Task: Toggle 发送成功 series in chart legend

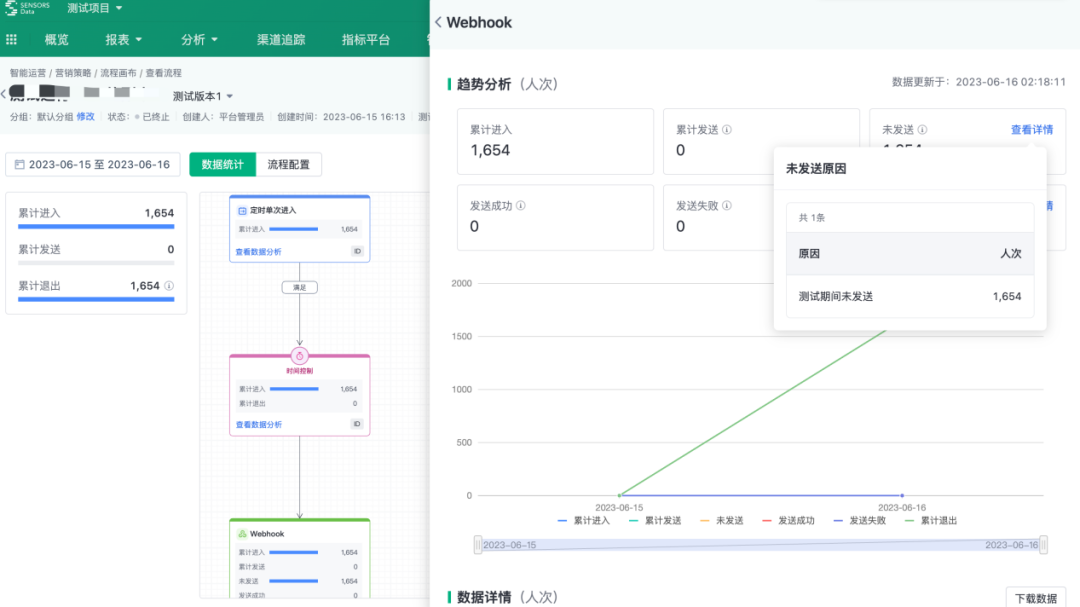Action: coord(789,521)
